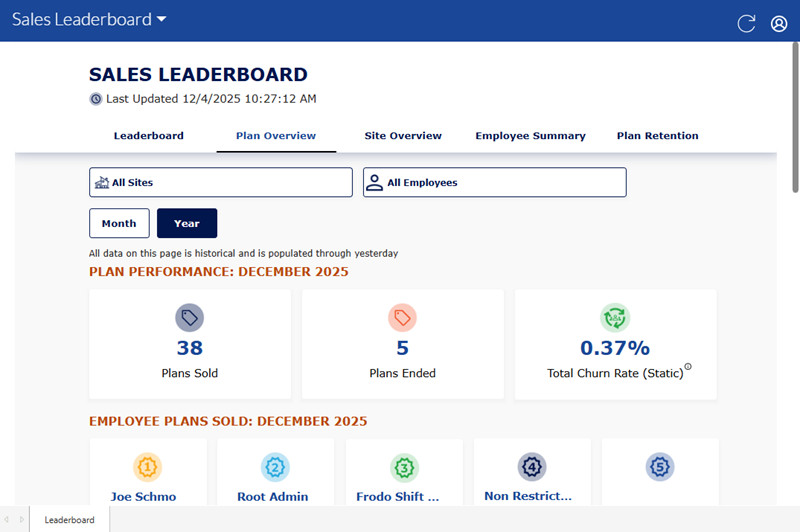Click the Plans Ended red tag icon
Screen dimensions: 800x532
click(402, 318)
